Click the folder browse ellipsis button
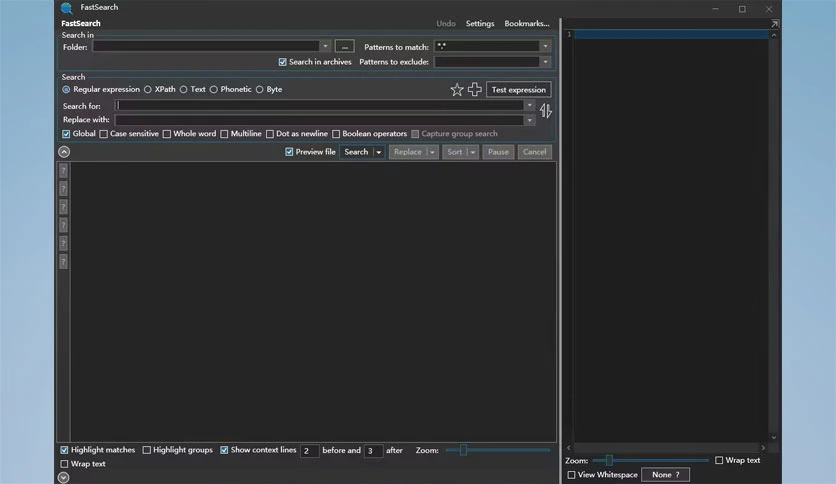The height and width of the screenshot is (484, 836). [x=344, y=47]
